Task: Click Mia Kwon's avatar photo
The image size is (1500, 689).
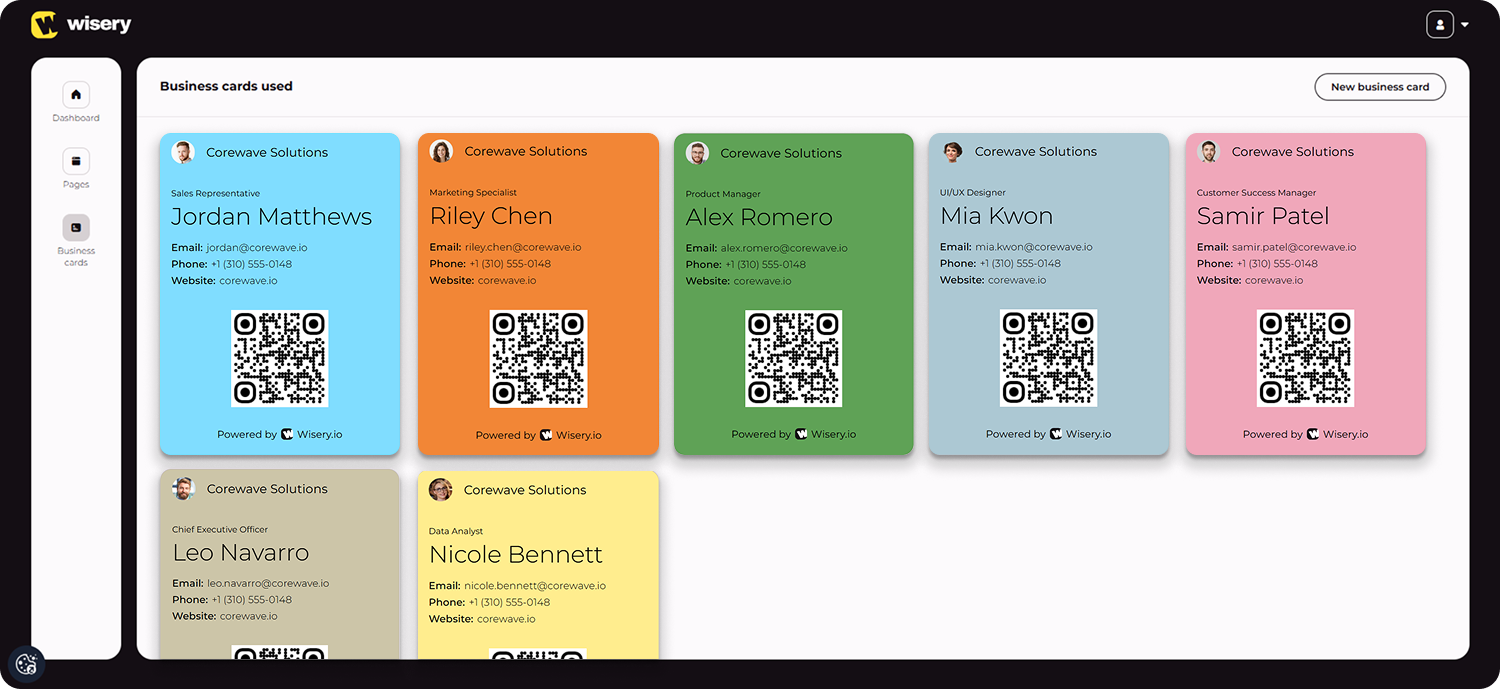Action: [x=953, y=152]
